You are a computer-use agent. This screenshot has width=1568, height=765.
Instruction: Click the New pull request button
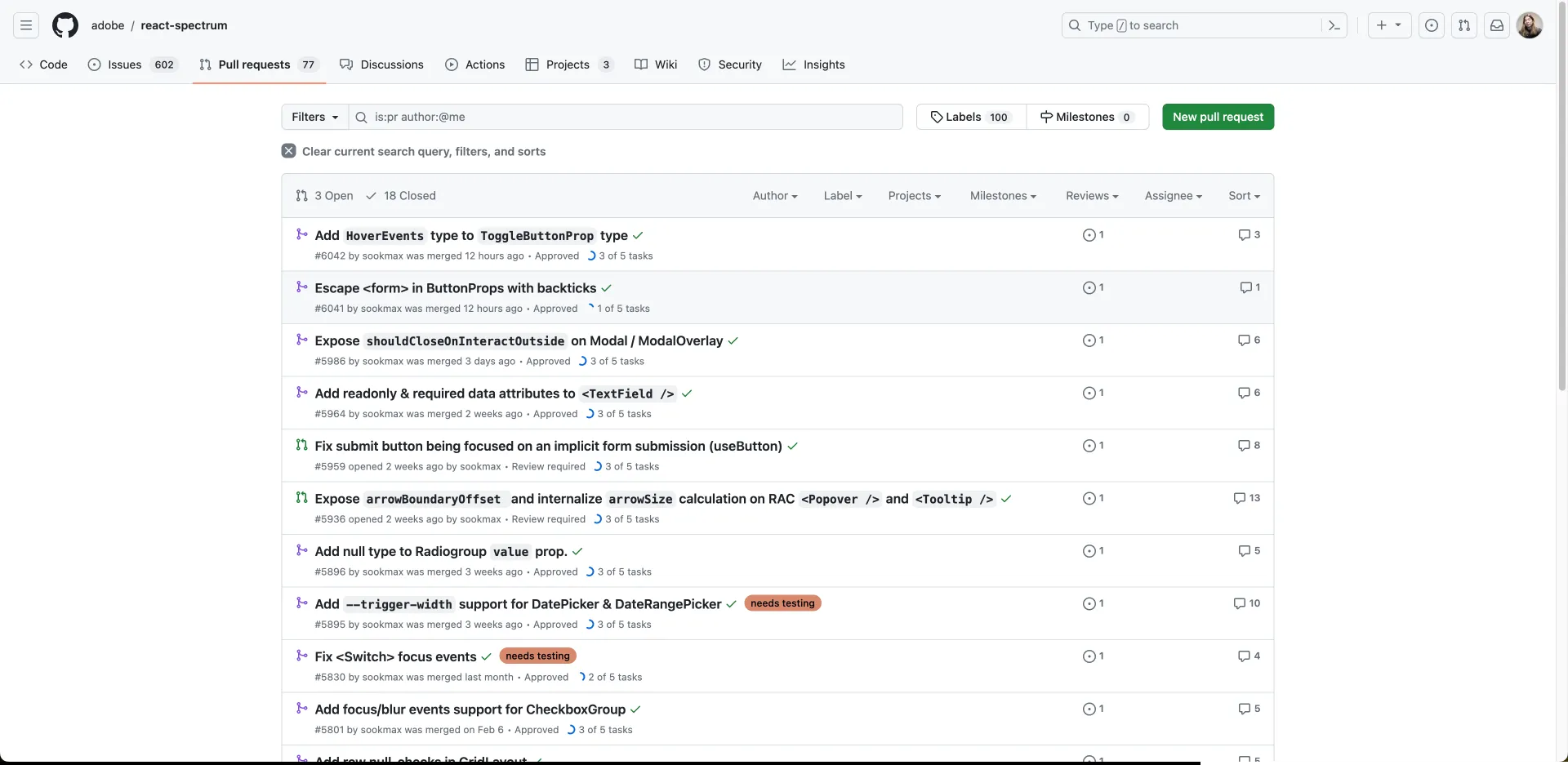coord(1217,117)
